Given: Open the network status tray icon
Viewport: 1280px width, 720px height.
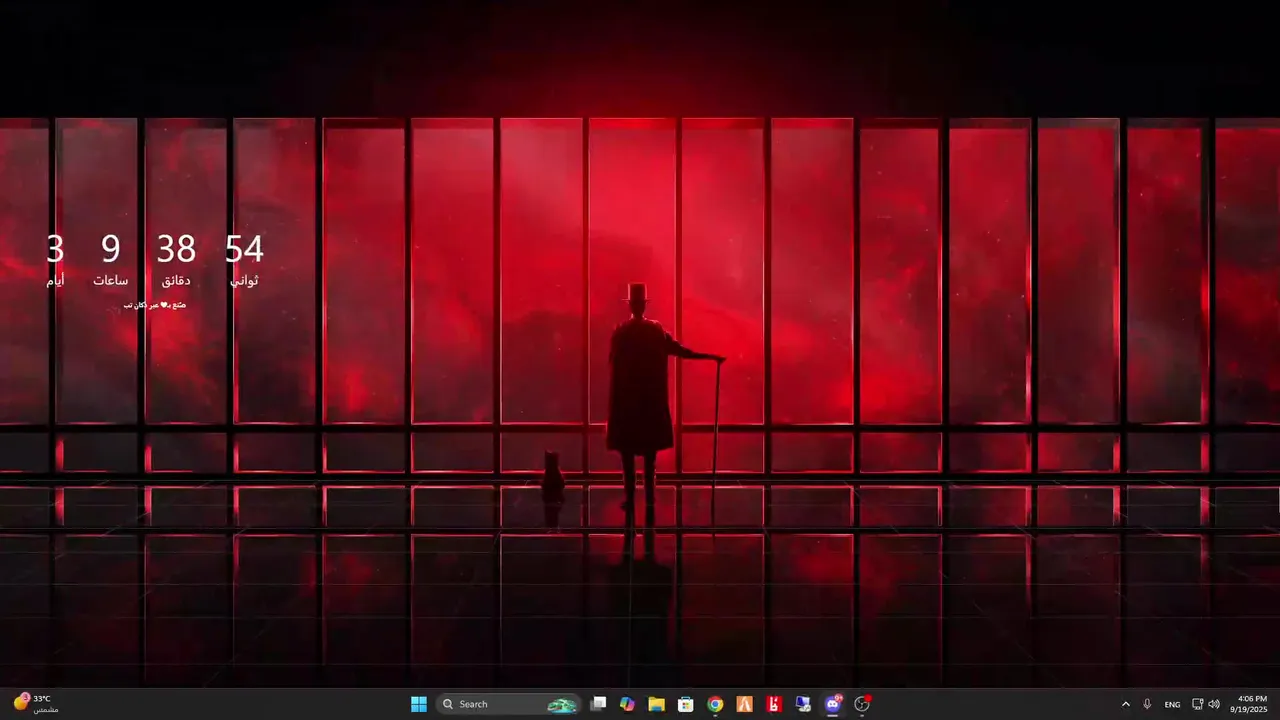Looking at the screenshot, I should [x=1198, y=704].
